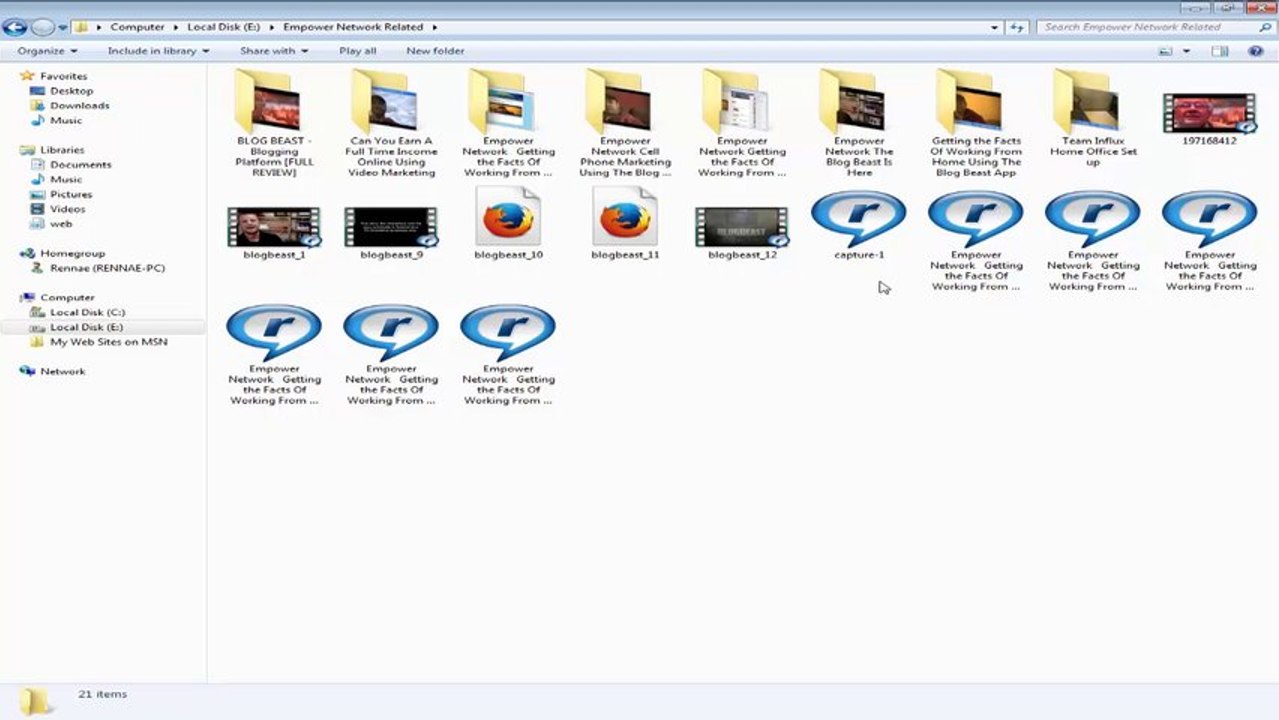Open the address bar history dropdown

click(x=994, y=27)
